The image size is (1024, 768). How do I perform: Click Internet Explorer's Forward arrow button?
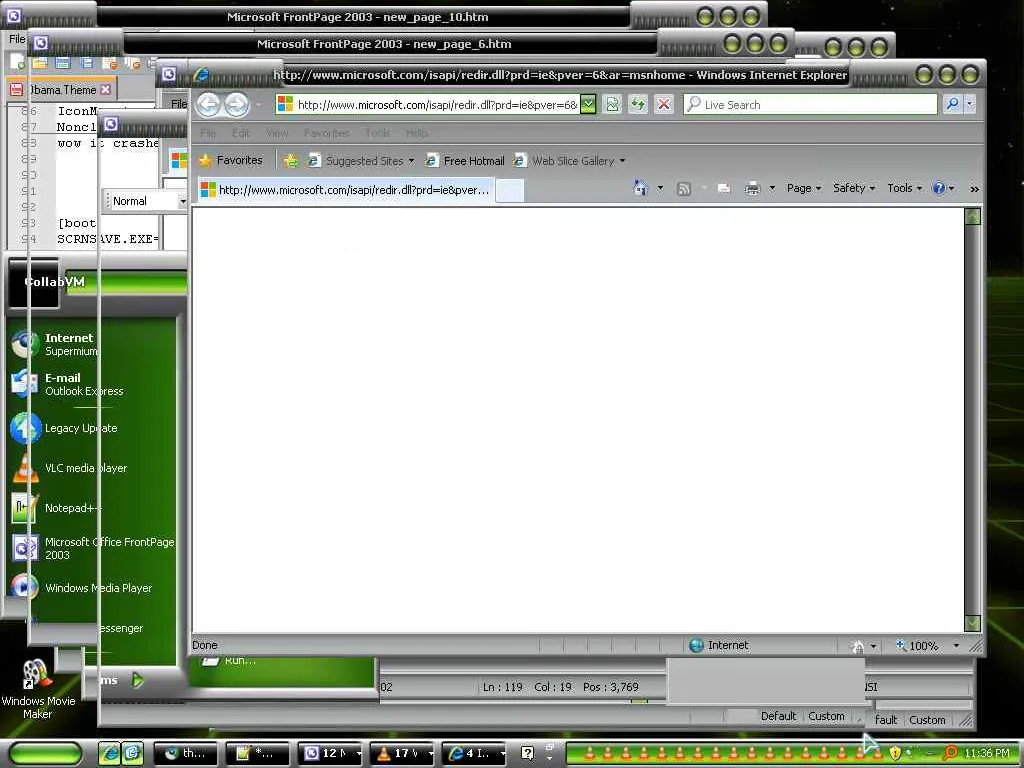coord(236,104)
